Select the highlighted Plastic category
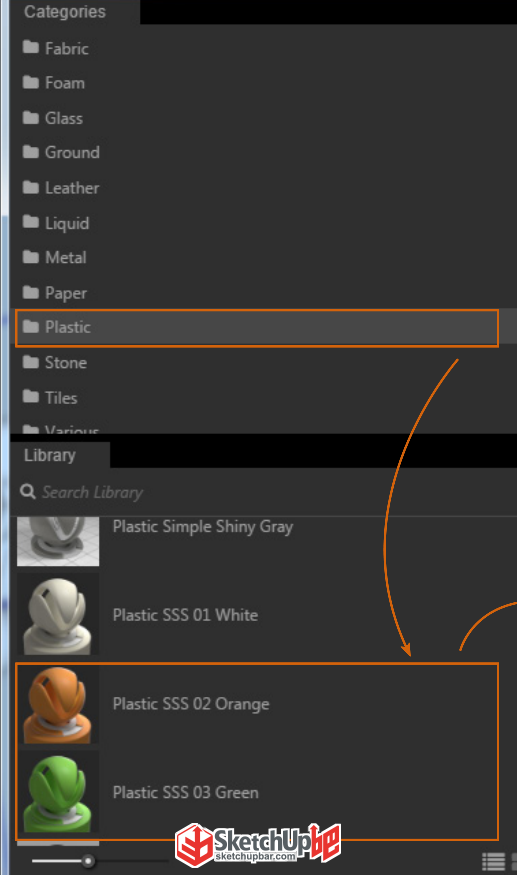Viewport: 517px width, 875px height. pos(257,328)
